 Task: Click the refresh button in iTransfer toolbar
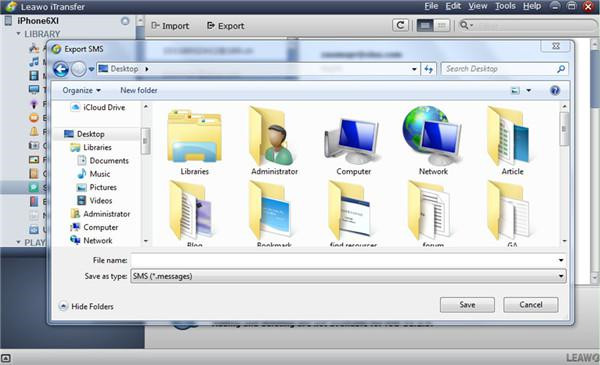(400, 26)
